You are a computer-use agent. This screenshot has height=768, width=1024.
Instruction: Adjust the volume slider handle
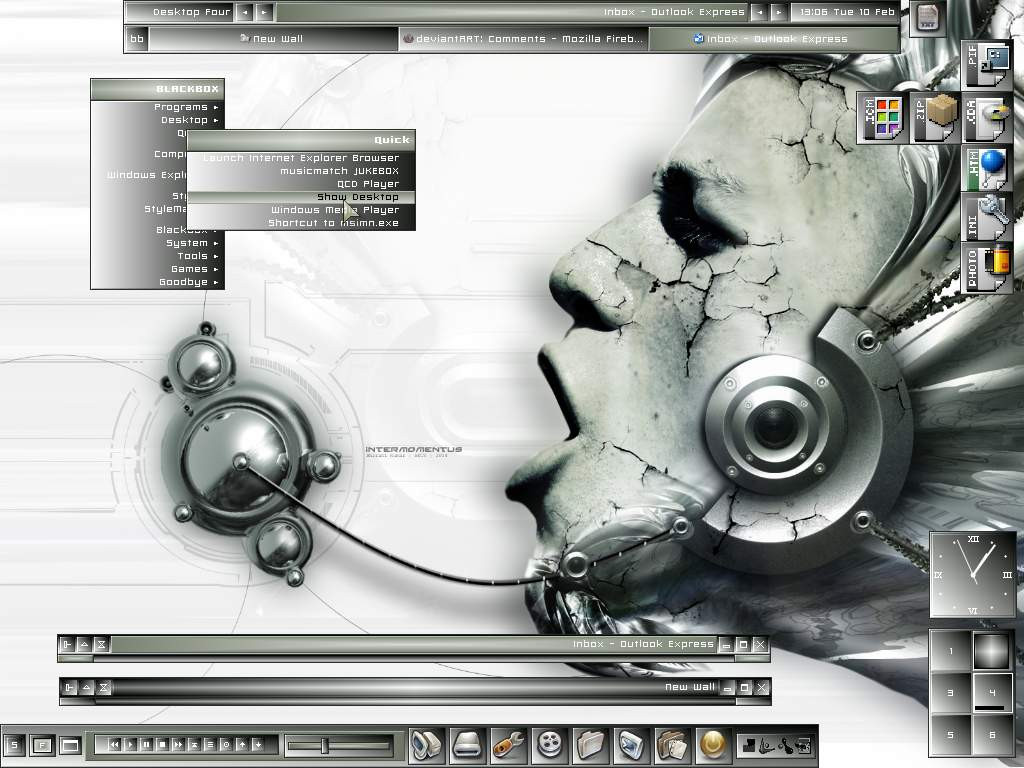(x=325, y=745)
